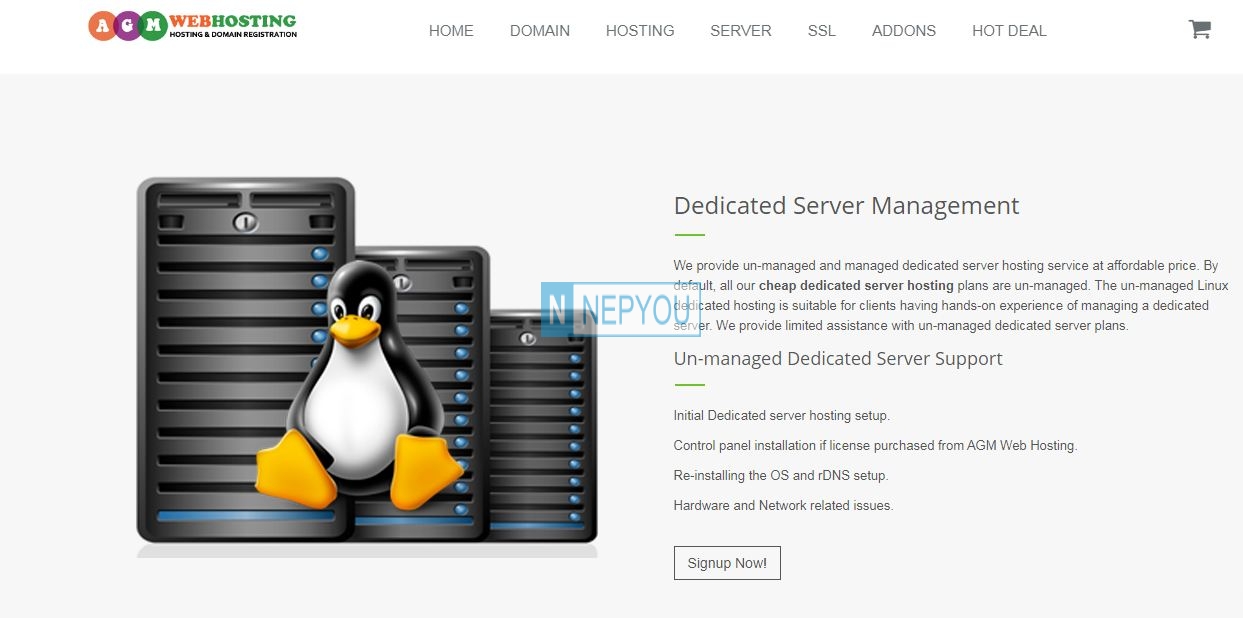Click the 'cheap dedicated server hosting' bold text
This screenshot has width=1243, height=618.
[x=856, y=286]
